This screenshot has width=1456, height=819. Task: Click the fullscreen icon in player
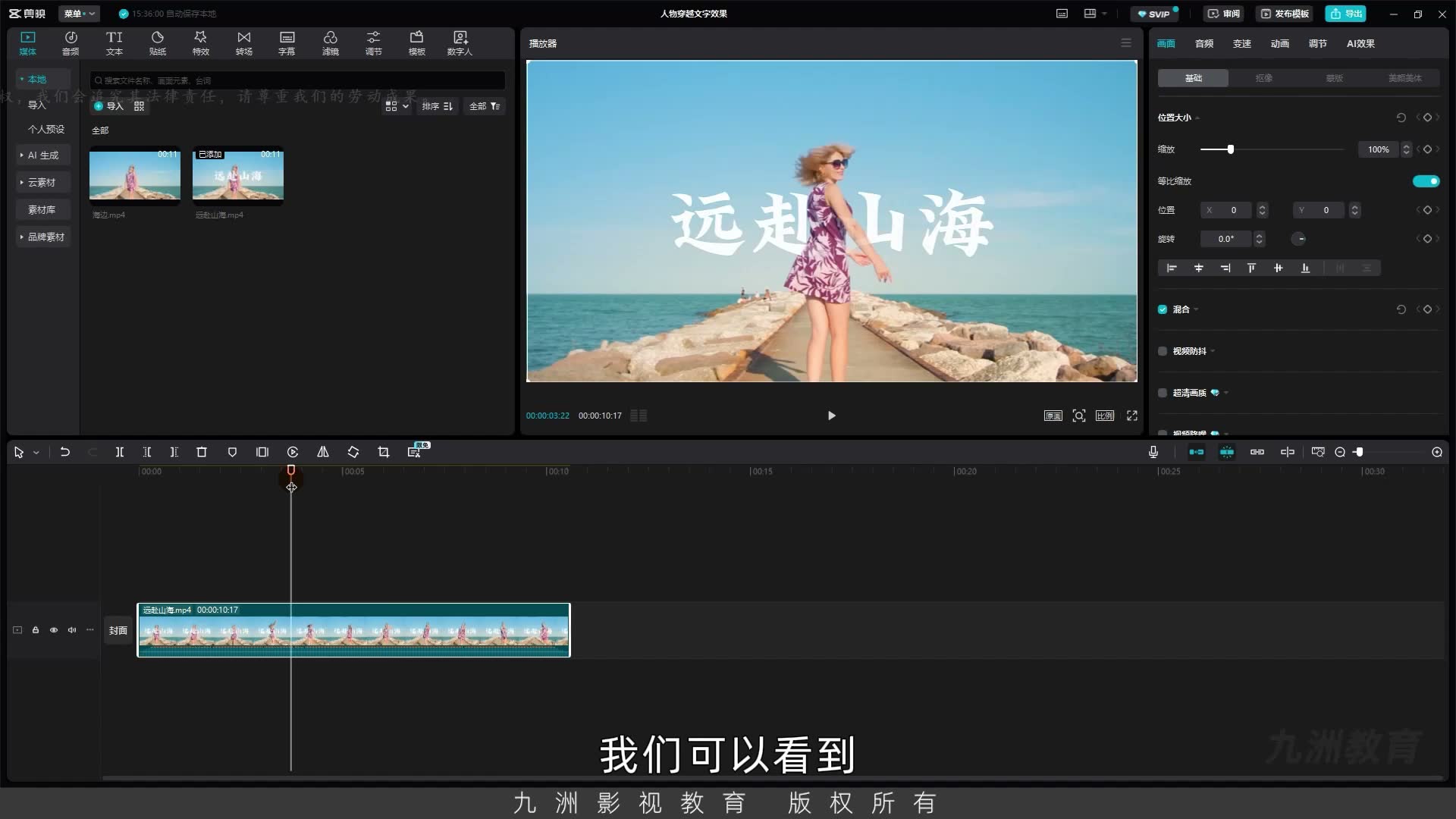1132,416
